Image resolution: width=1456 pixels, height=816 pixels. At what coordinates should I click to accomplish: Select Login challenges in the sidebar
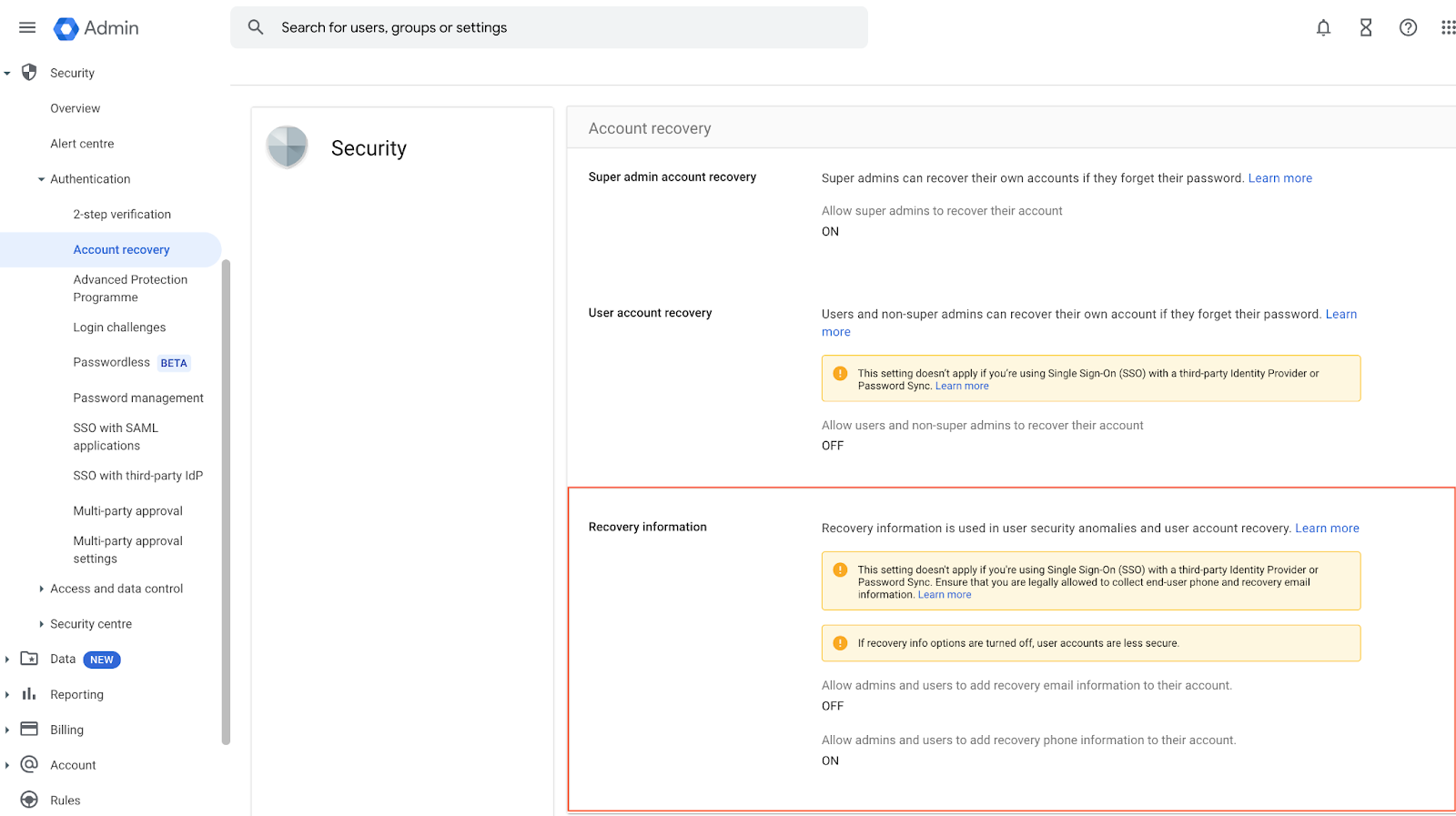[x=119, y=327]
